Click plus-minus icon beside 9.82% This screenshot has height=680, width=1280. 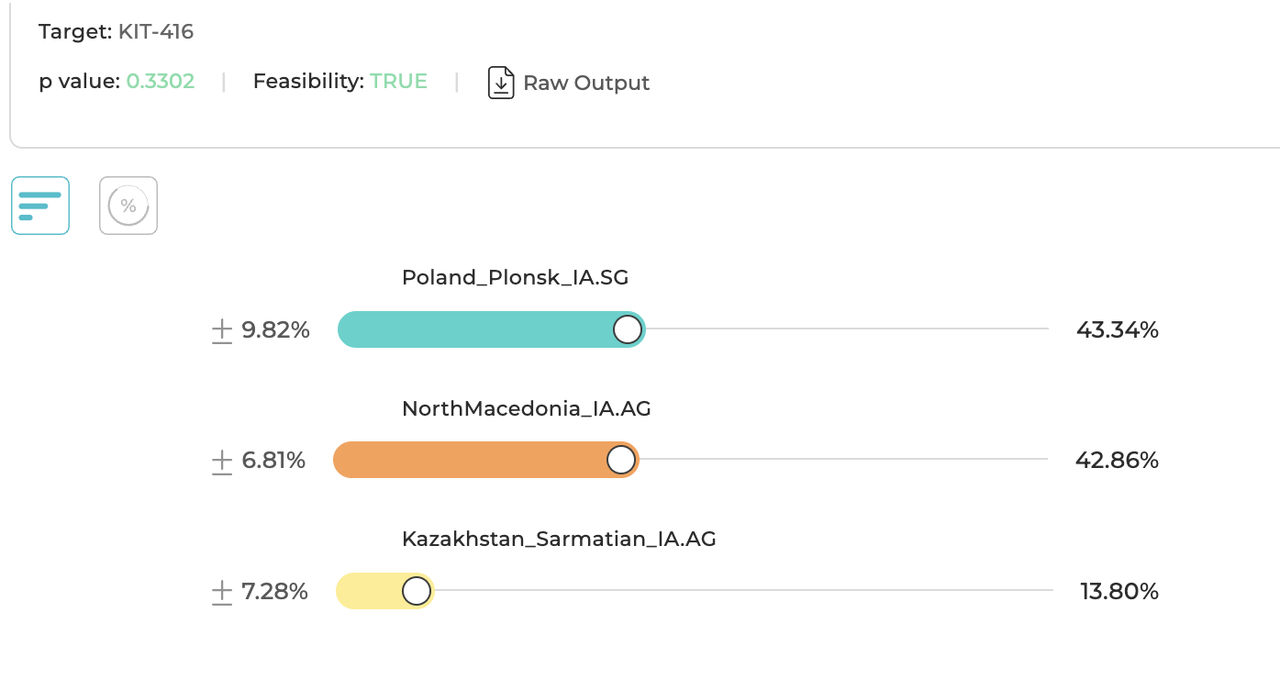point(222,331)
